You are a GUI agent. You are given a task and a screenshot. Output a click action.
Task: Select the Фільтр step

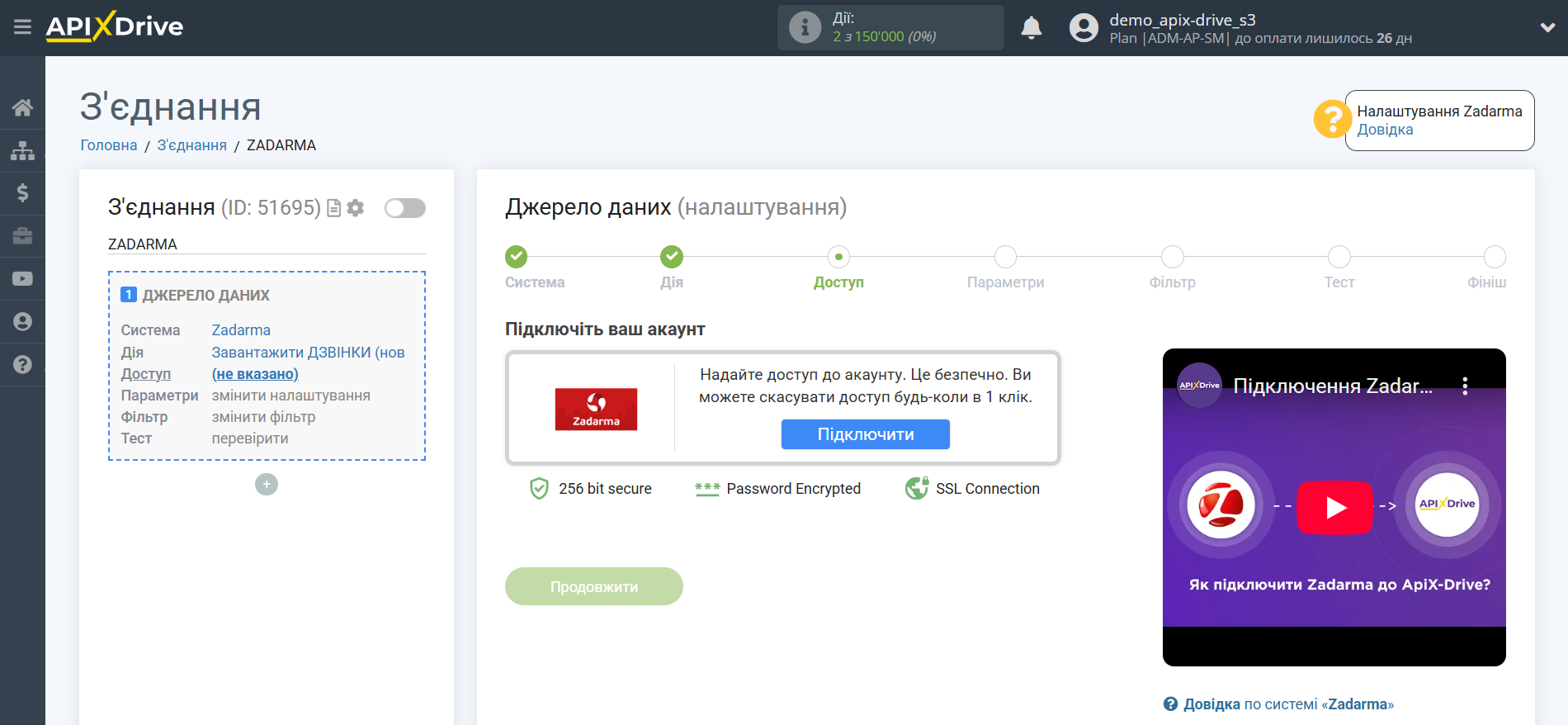point(1173,257)
